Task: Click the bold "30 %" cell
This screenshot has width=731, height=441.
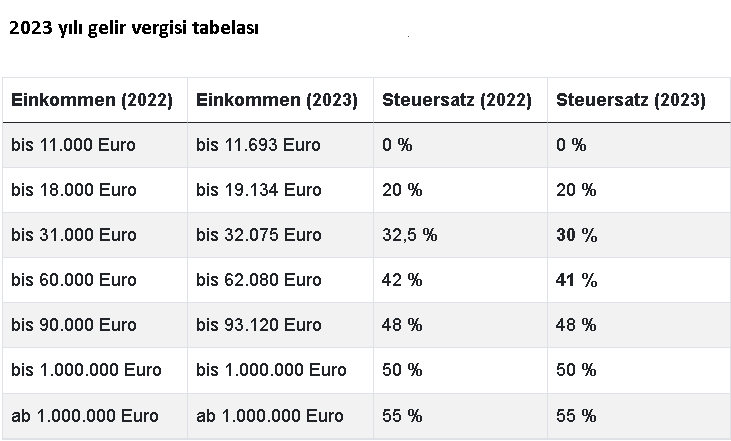Action: click(576, 235)
